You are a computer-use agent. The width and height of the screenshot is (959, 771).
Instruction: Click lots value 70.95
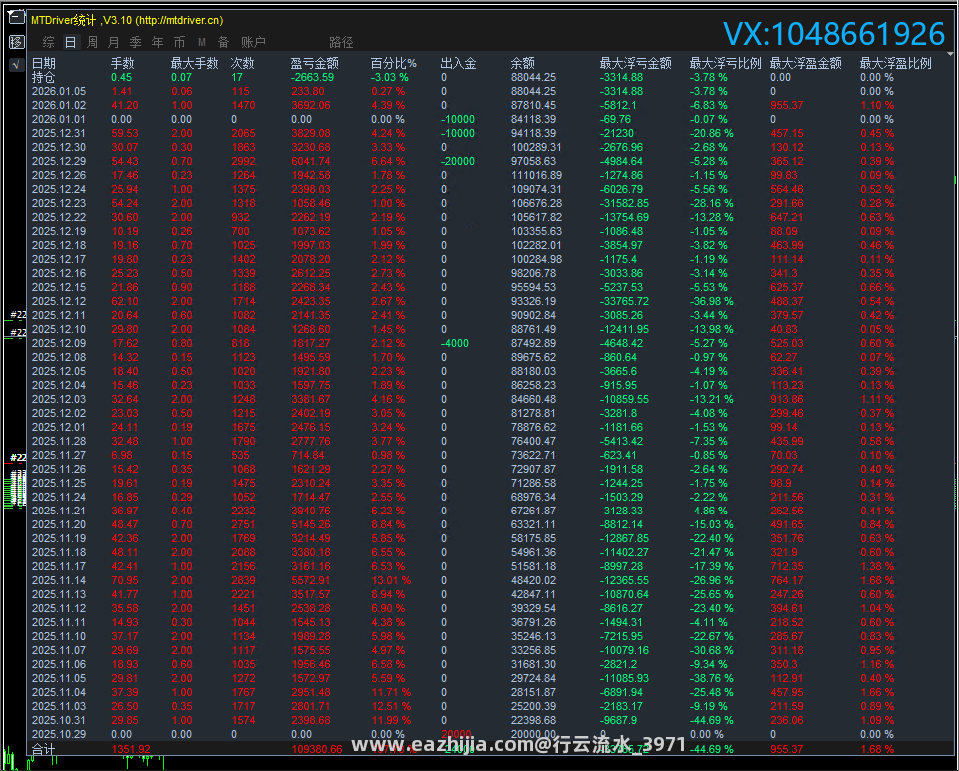tap(125, 580)
